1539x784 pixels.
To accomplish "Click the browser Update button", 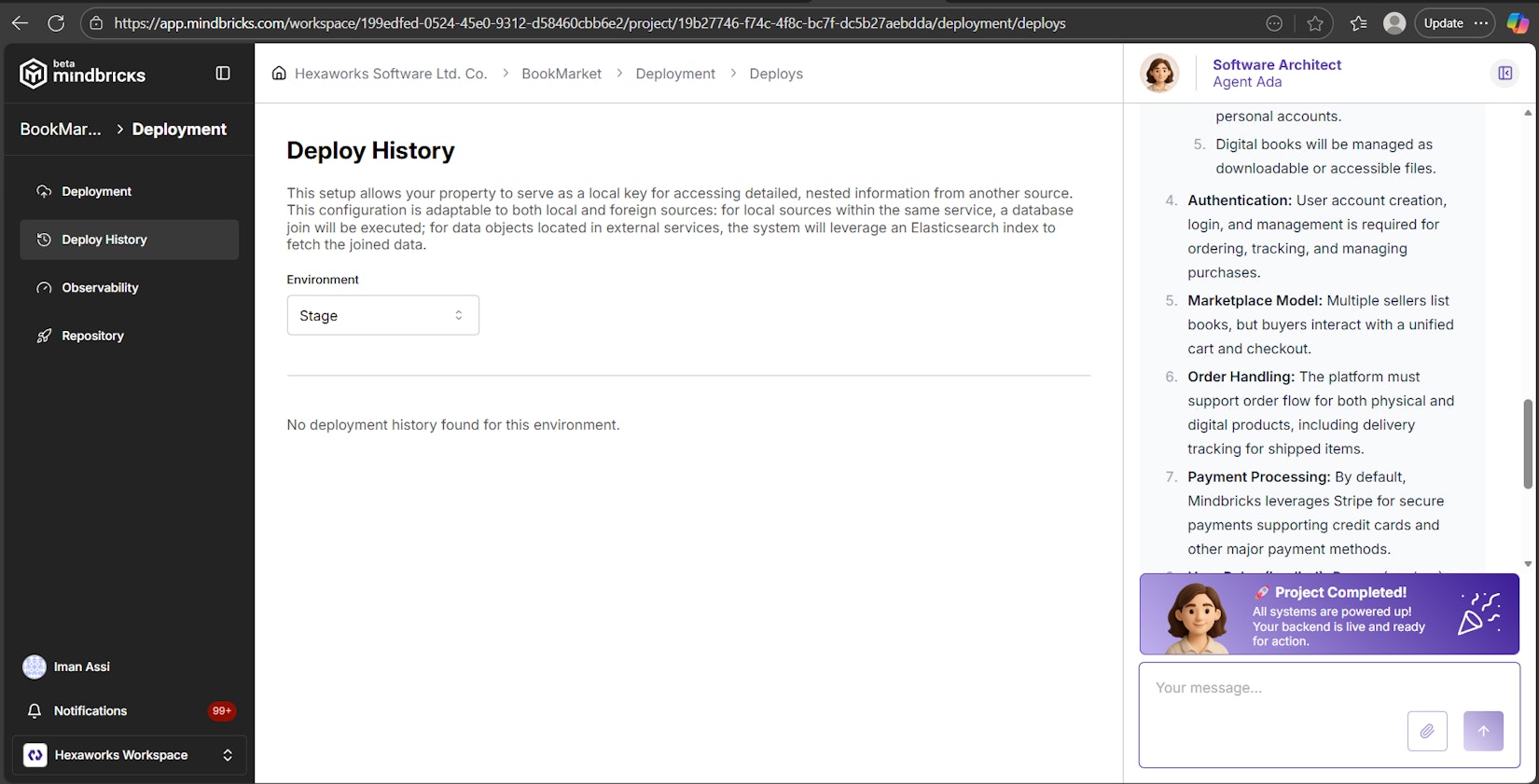I will pos(1443,23).
